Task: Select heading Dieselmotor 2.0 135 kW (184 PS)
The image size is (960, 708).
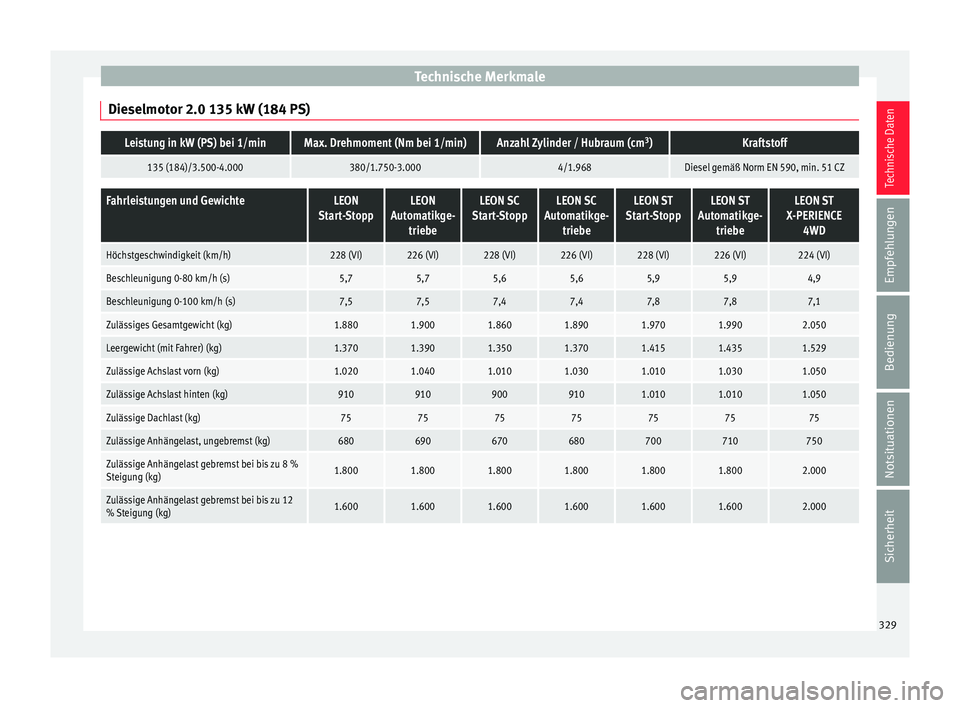Action: [x=209, y=109]
